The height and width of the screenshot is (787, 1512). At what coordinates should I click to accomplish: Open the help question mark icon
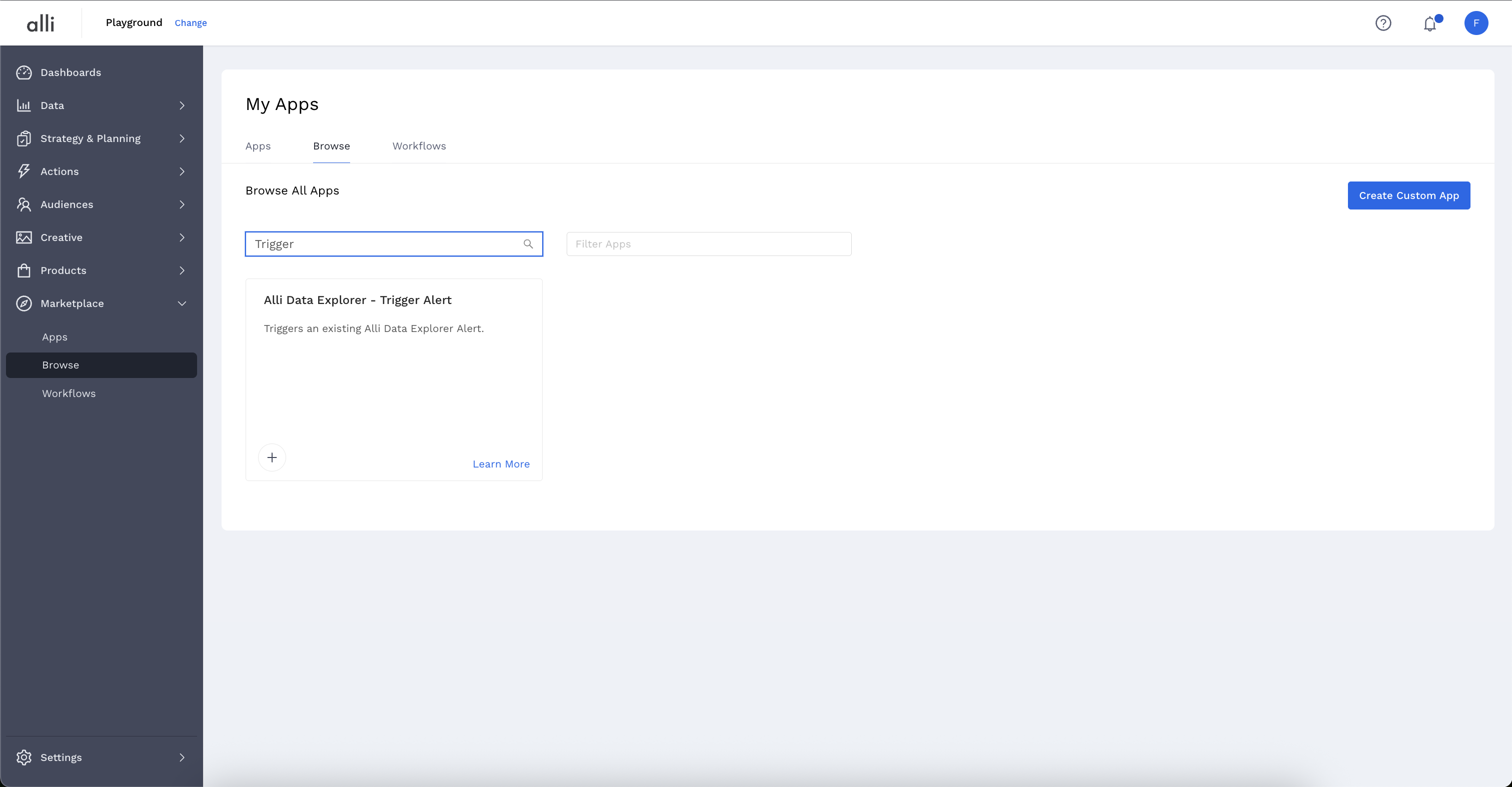pos(1383,23)
